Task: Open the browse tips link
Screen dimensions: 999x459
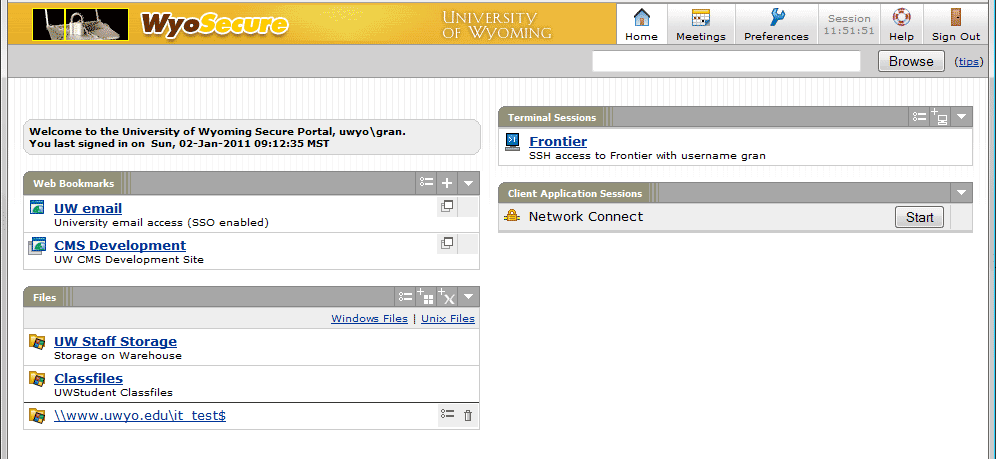Action: pyautogui.click(x=968, y=62)
